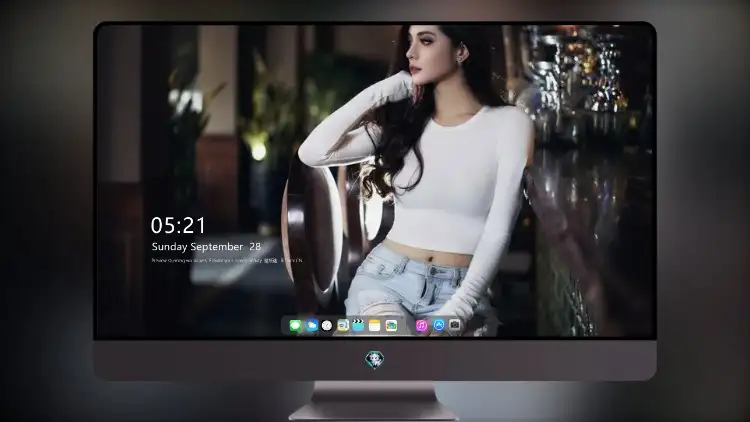Screen dimensions: 750x422
Task: Click the Sunday September 28 date text
Action: (206, 247)
